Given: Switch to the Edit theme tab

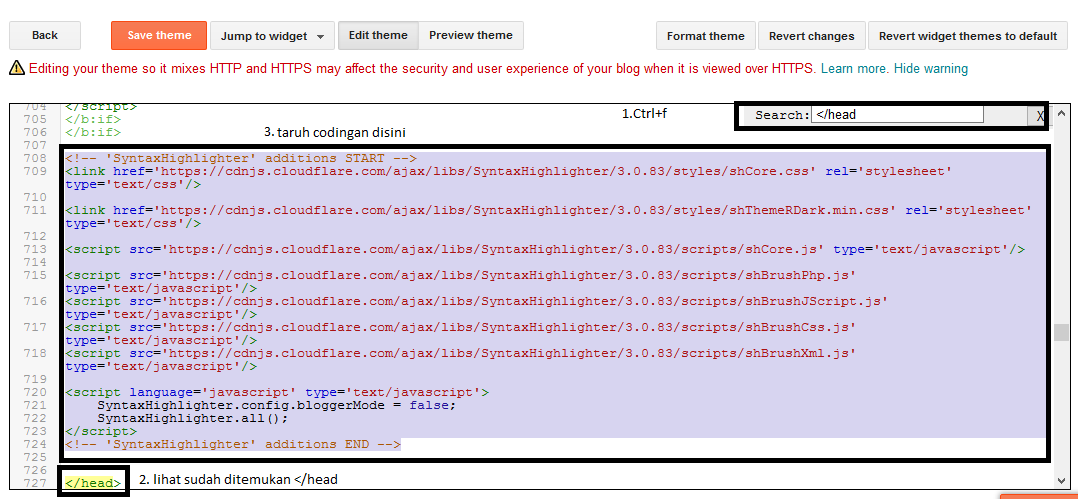Looking at the screenshot, I should click(x=378, y=36).
